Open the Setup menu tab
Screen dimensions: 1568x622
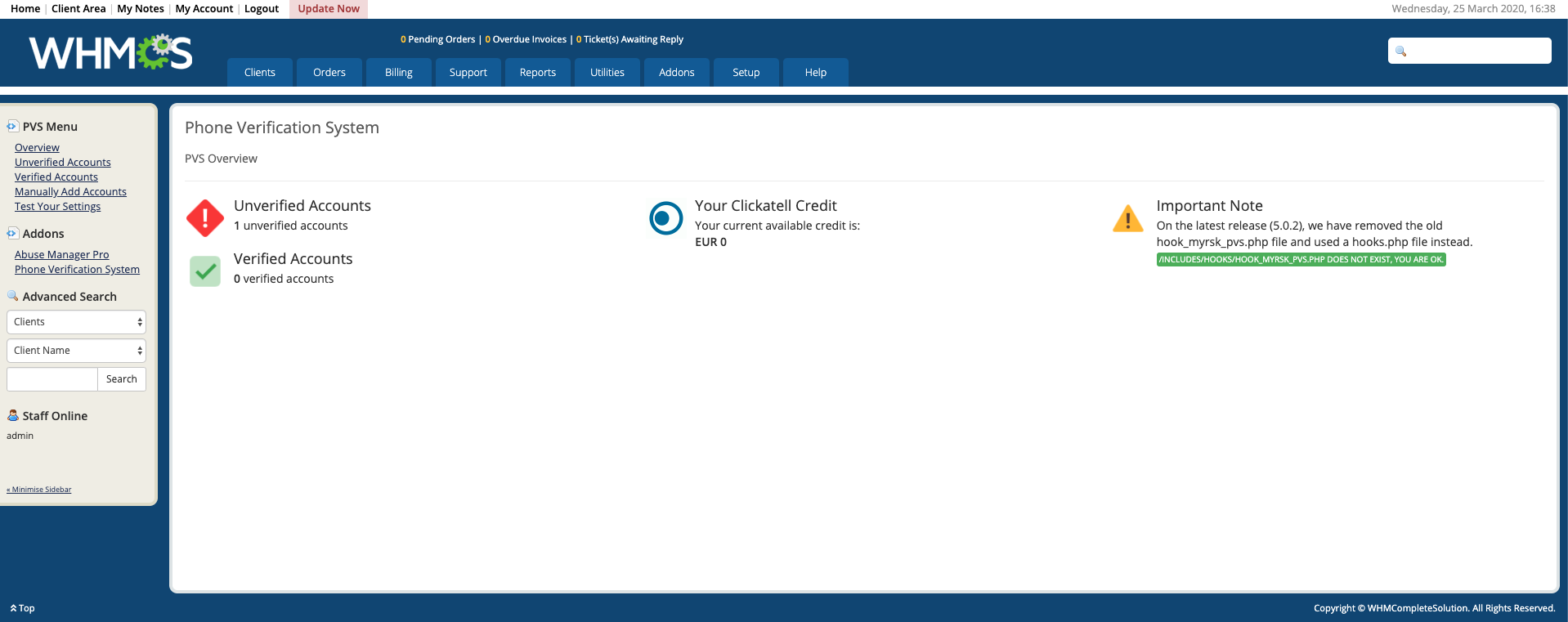click(x=746, y=72)
